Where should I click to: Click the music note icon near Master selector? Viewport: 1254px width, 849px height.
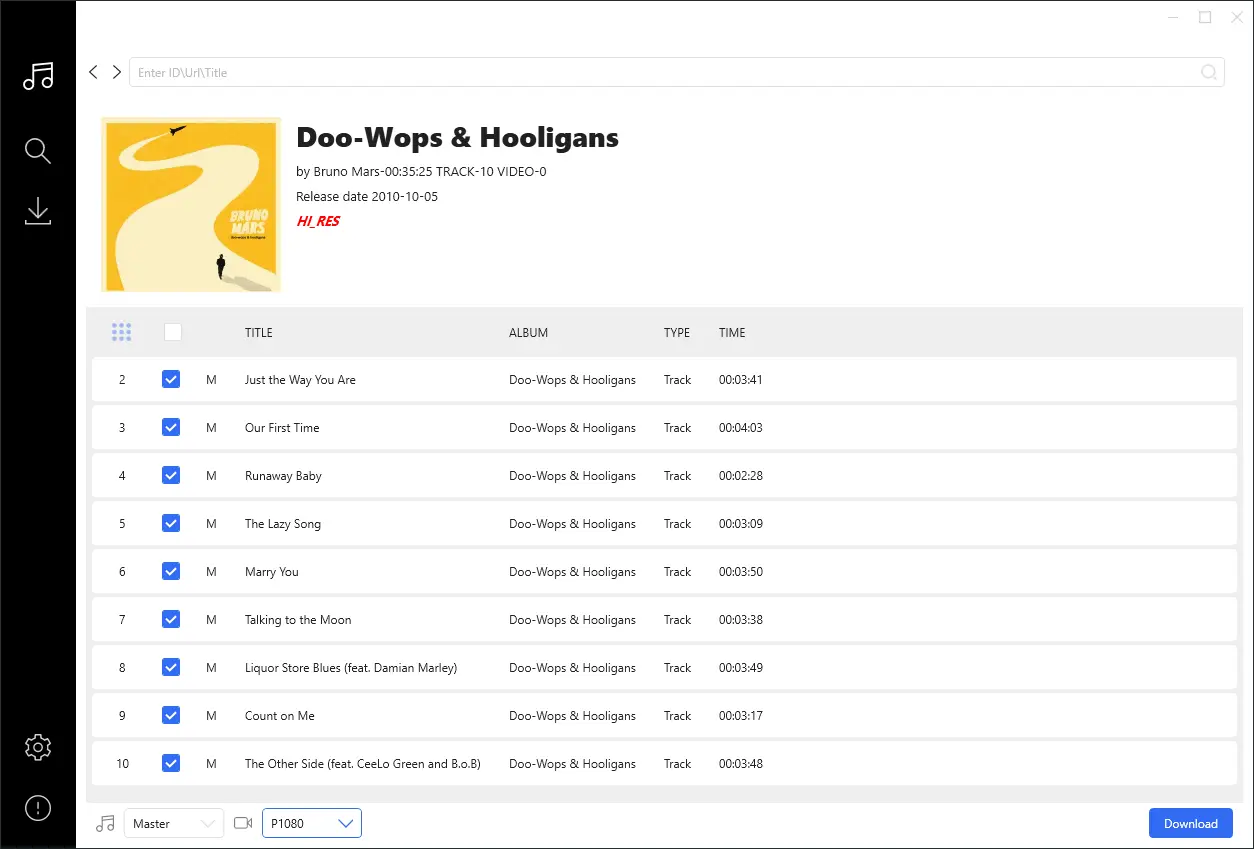coord(105,823)
